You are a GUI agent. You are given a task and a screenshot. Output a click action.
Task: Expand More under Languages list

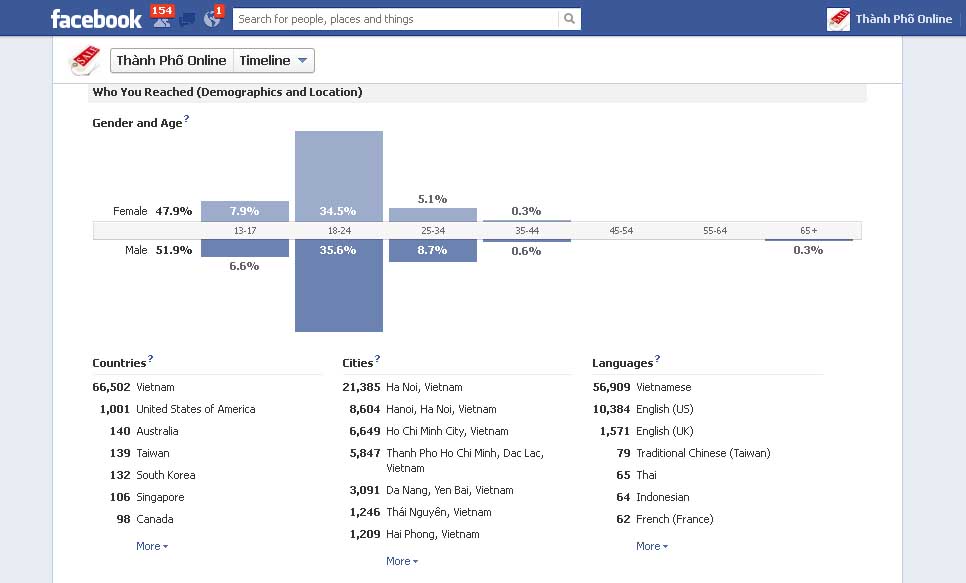click(x=651, y=546)
